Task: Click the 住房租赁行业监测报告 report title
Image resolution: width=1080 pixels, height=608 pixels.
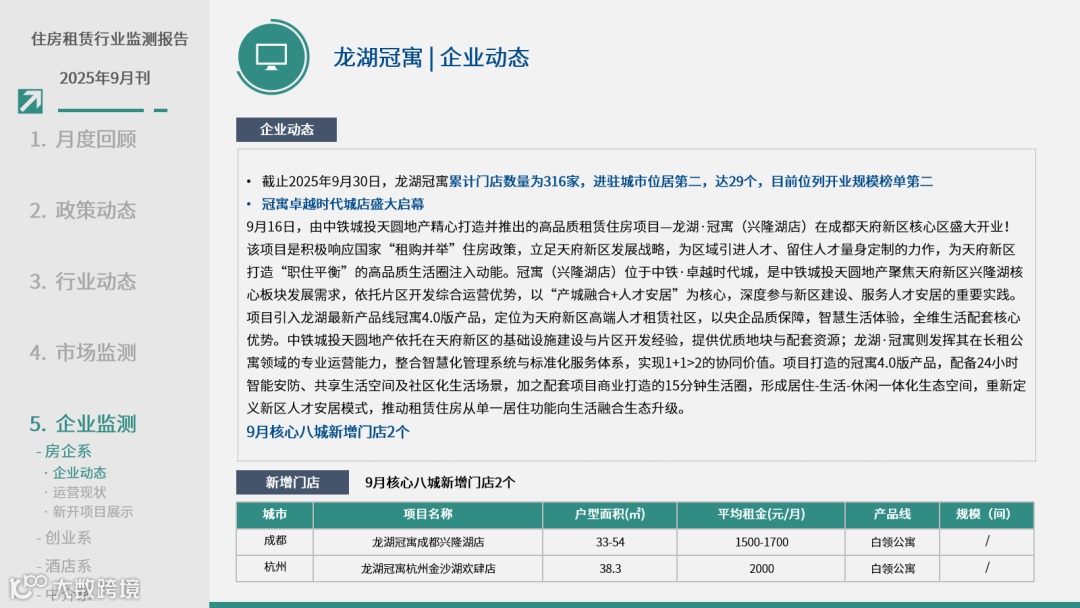Action: pyautogui.click(x=110, y=39)
